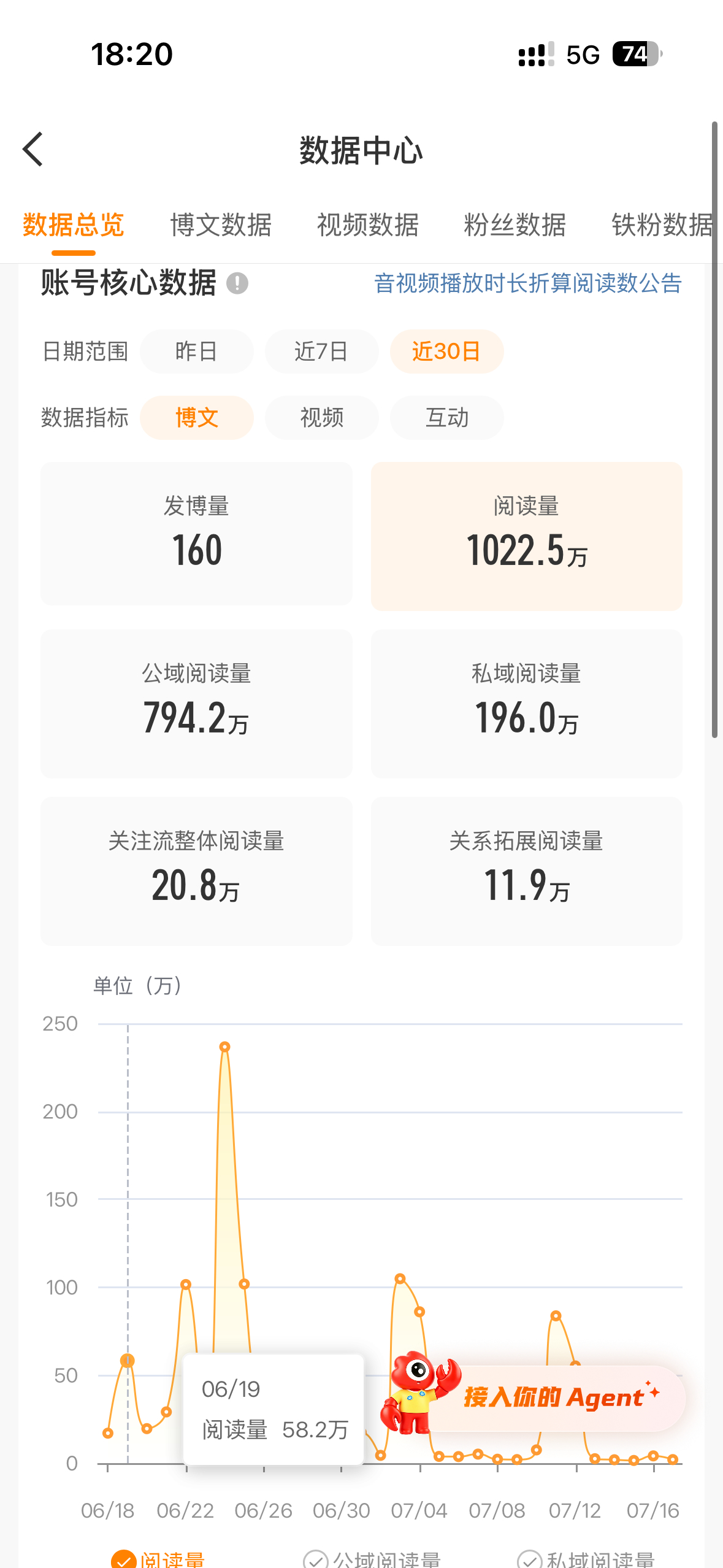Select the 公域阅读量 794.2万 card

click(196, 704)
